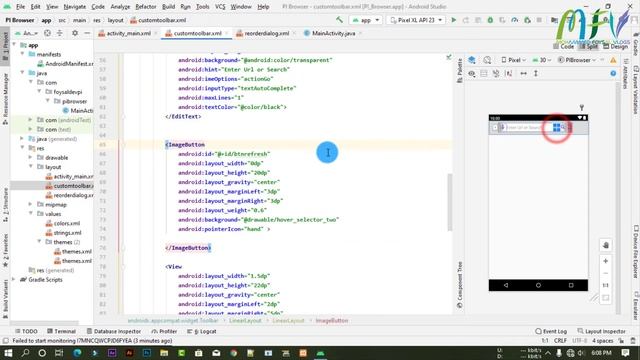640x360 pixels.
Task: Expand the java (generated) folder
Action: (22, 139)
